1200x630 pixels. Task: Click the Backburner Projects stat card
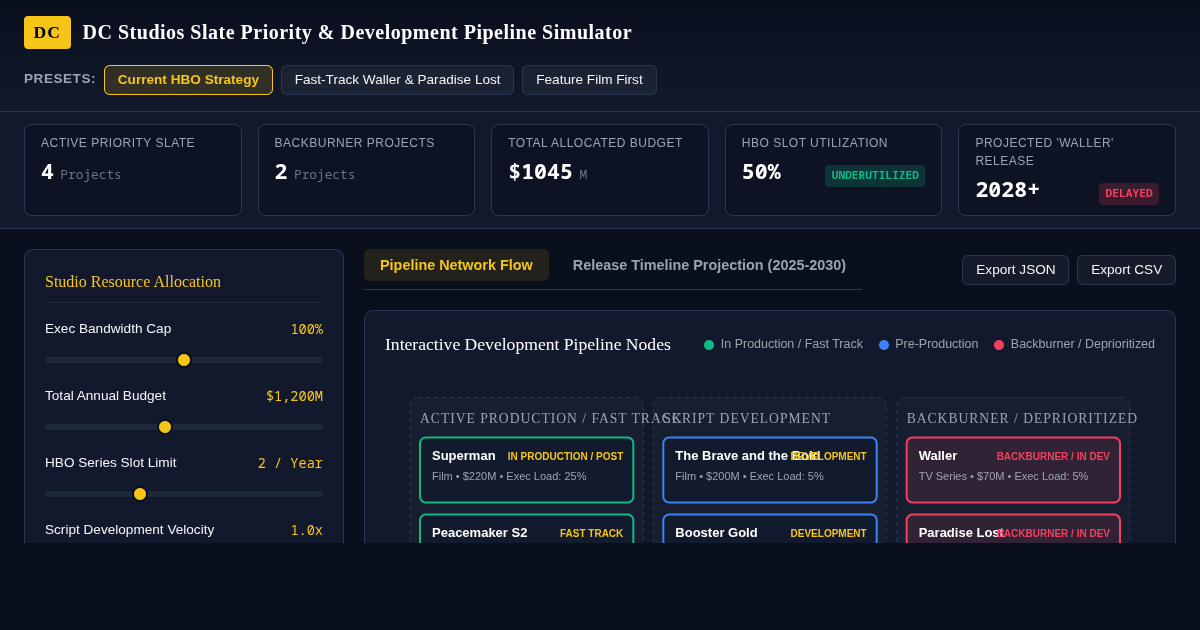point(366,170)
